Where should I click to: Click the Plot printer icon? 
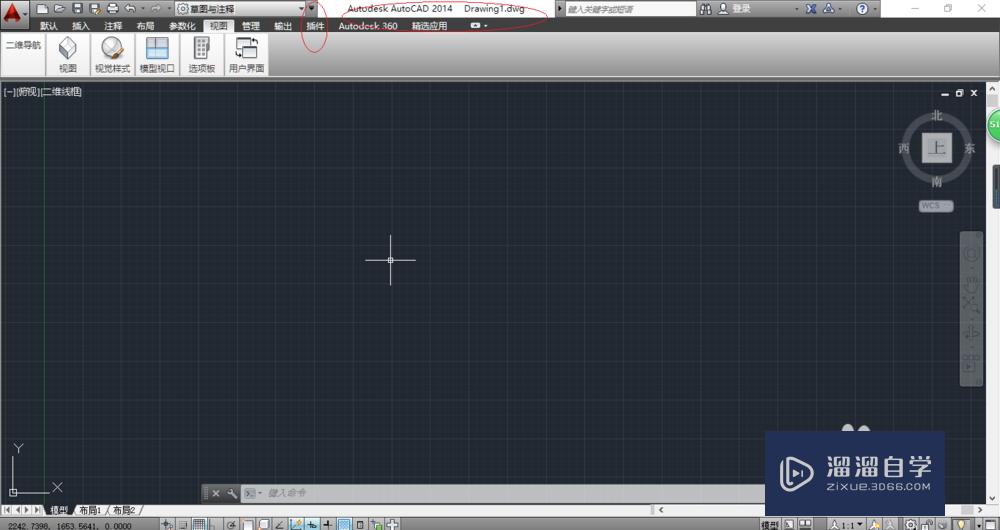(x=113, y=9)
